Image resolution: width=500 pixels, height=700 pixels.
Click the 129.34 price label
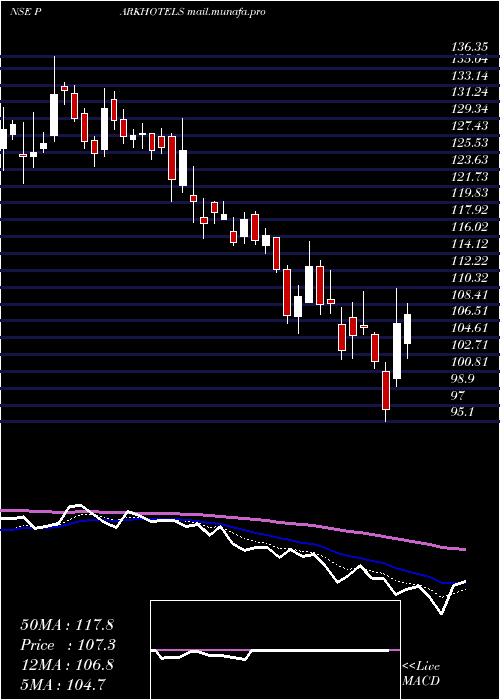pos(470,109)
